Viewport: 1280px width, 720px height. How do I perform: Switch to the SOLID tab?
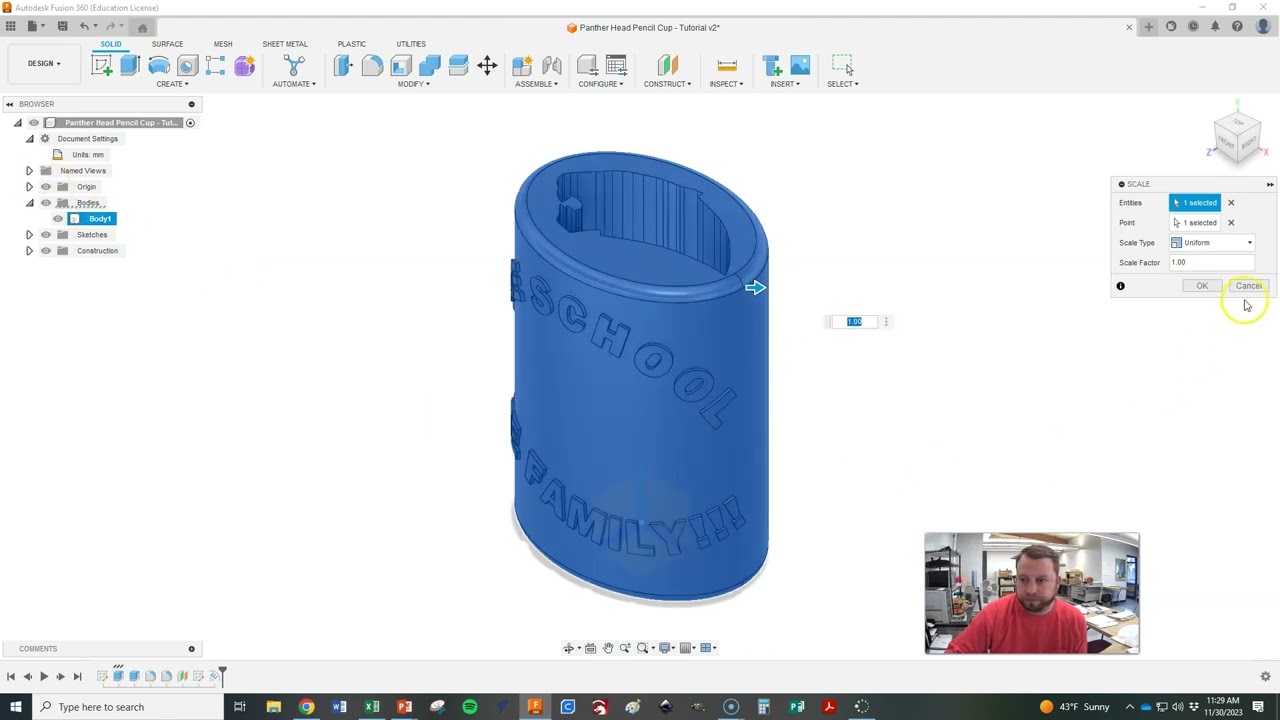point(111,44)
